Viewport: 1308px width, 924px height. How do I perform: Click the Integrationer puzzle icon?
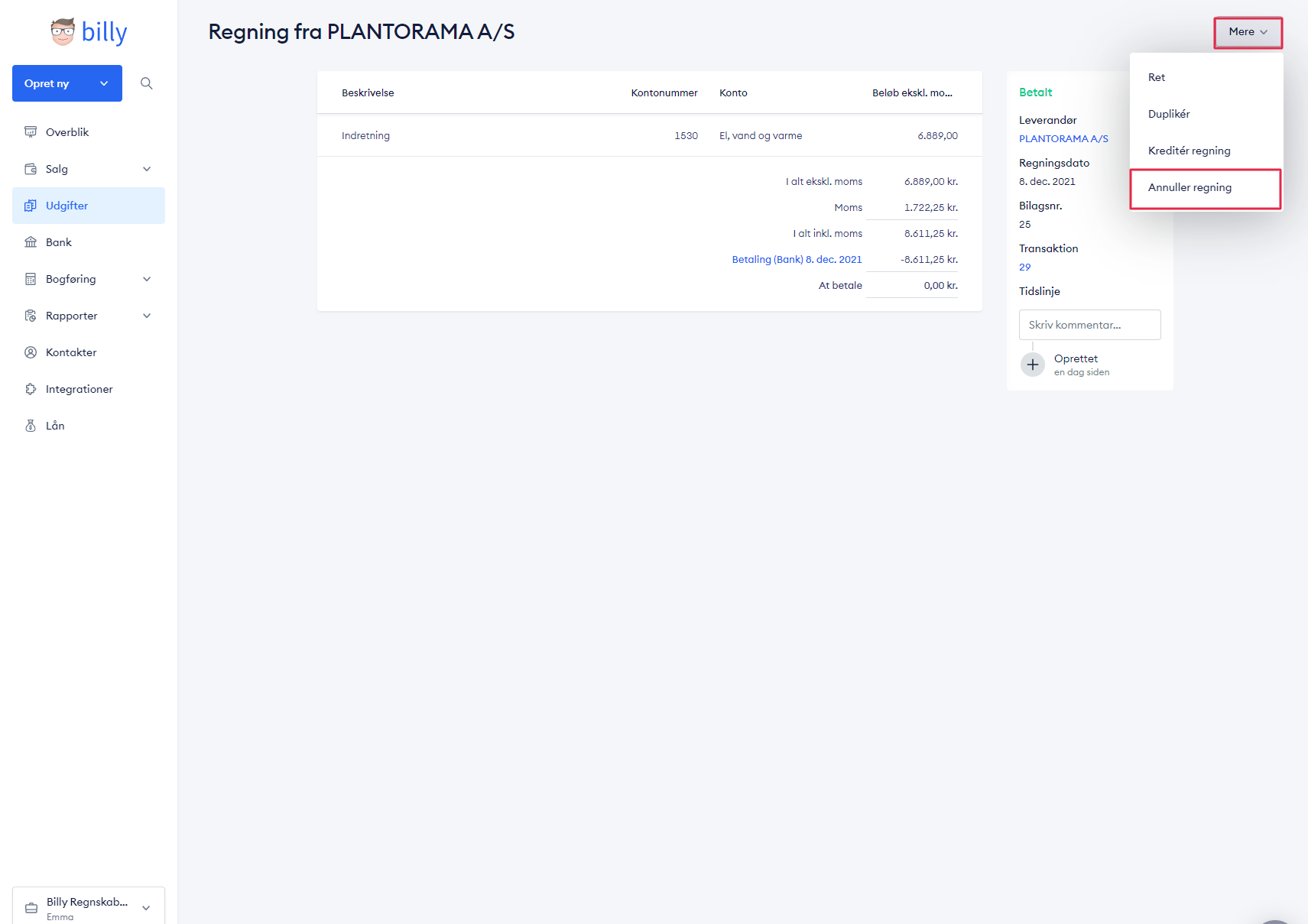point(31,389)
